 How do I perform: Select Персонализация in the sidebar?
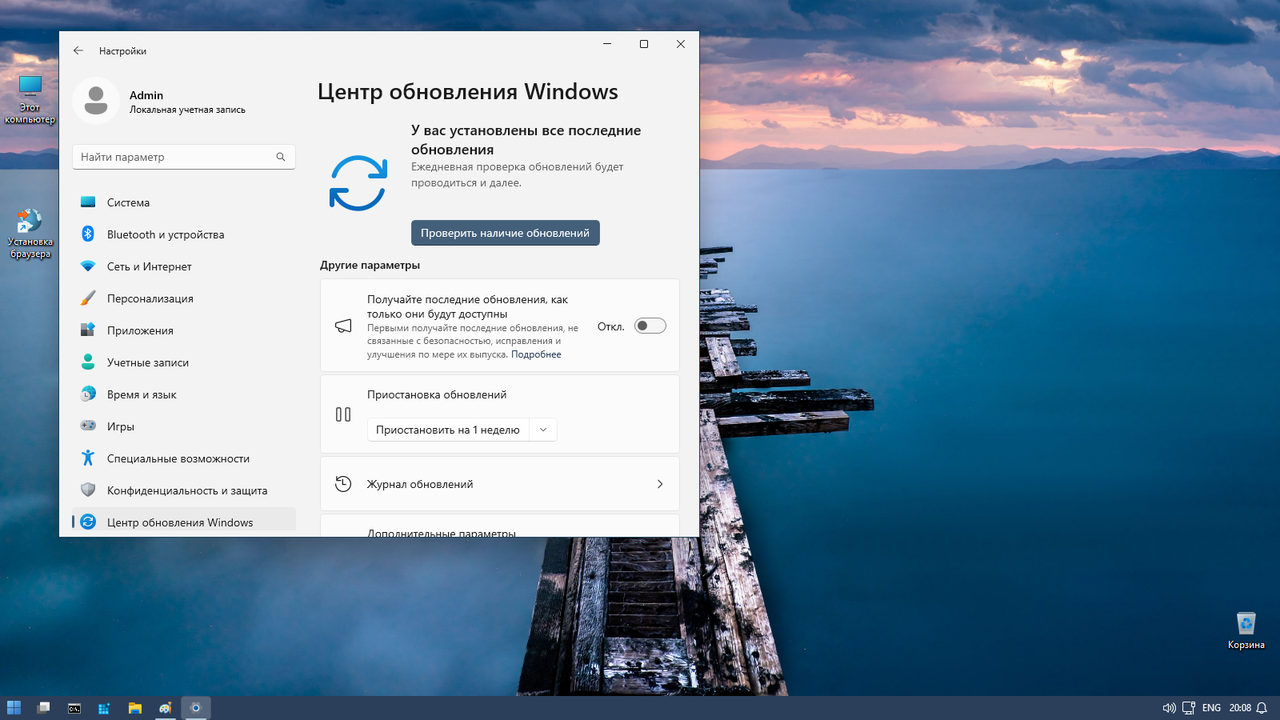click(x=184, y=298)
